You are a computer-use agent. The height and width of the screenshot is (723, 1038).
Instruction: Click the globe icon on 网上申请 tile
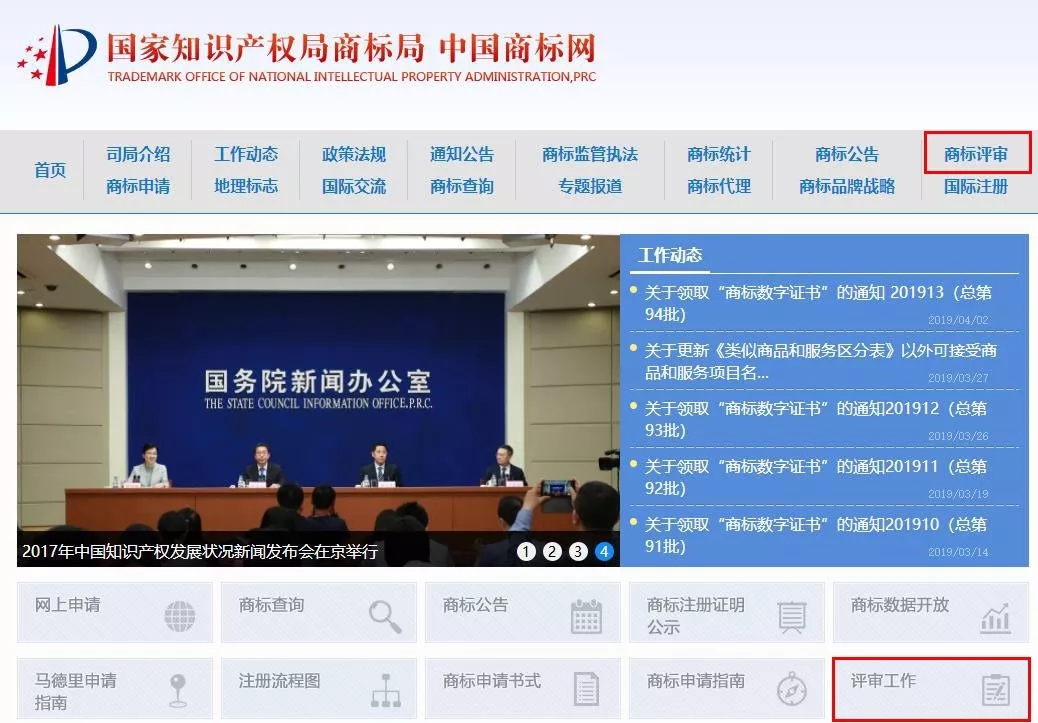click(x=179, y=616)
